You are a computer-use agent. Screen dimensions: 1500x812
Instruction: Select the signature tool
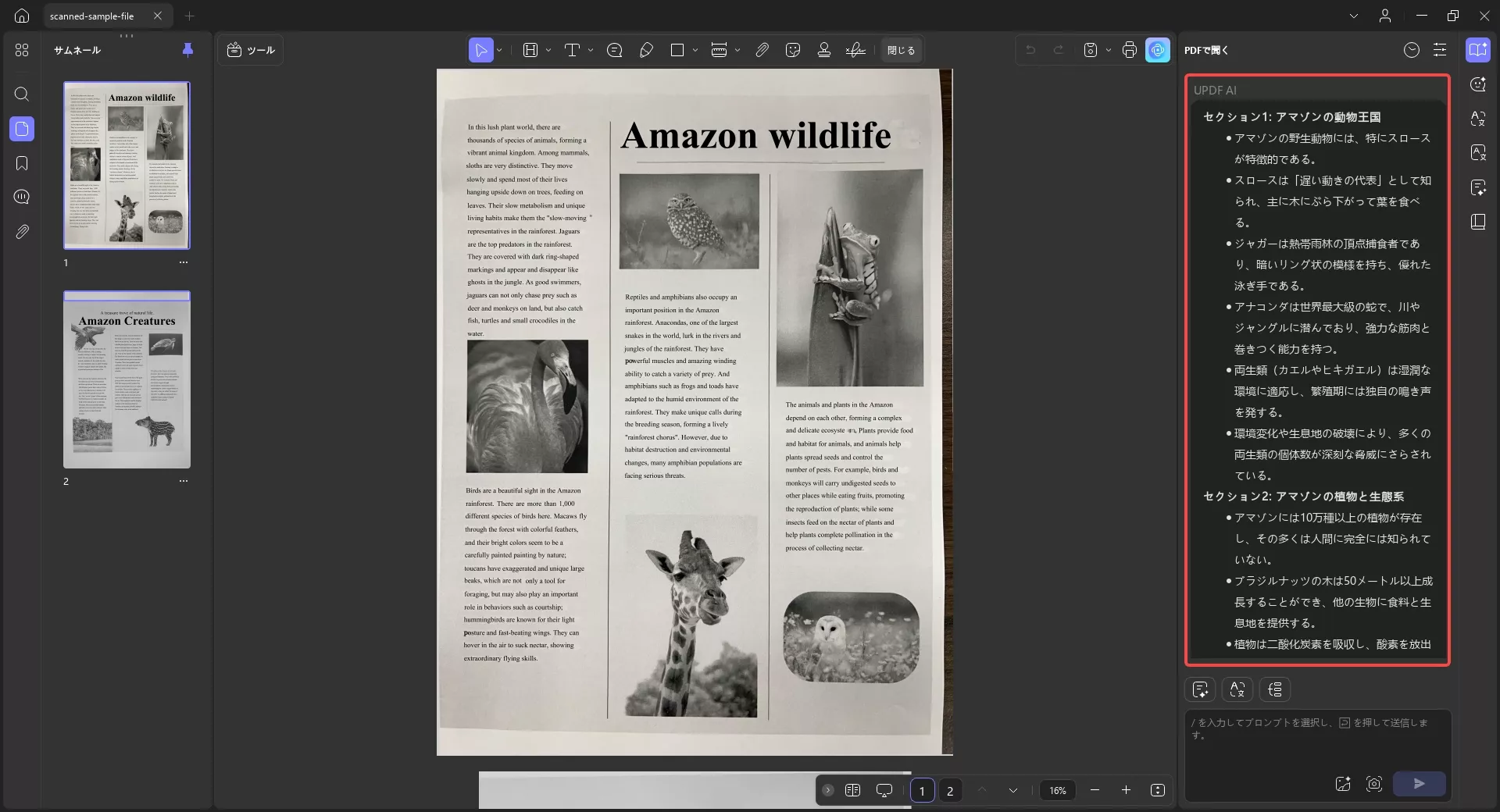click(x=855, y=50)
